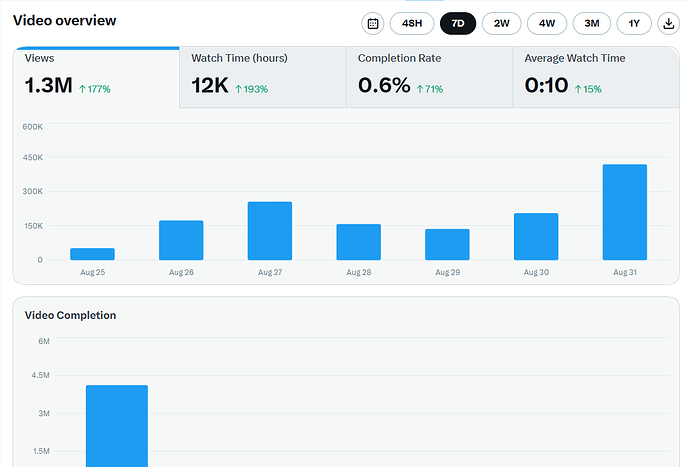Click the 600K y-axis label

pyautogui.click(x=33, y=127)
